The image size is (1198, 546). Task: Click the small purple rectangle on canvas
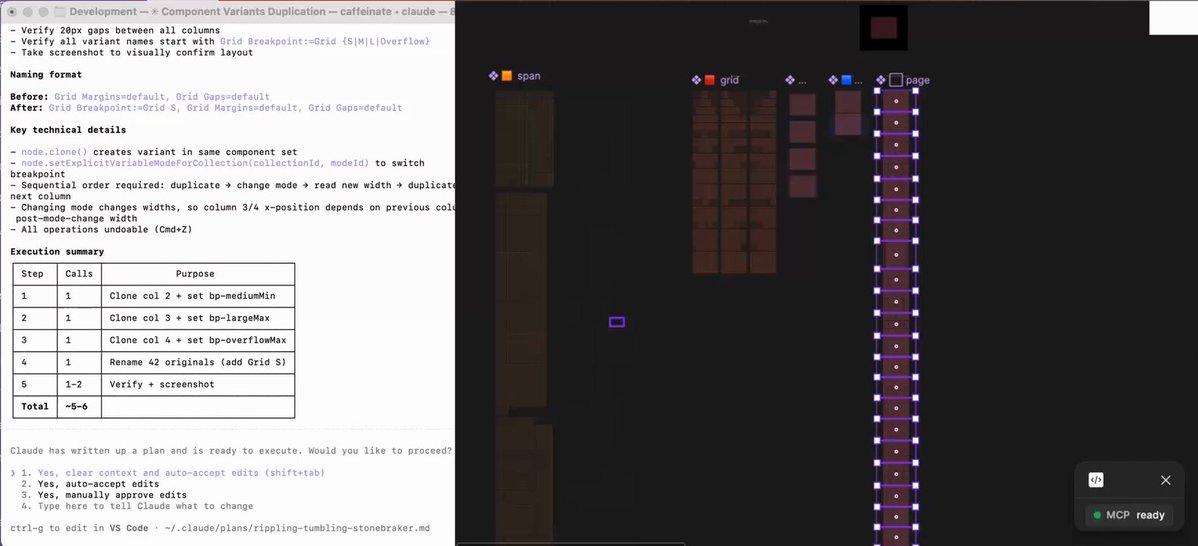(x=617, y=322)
